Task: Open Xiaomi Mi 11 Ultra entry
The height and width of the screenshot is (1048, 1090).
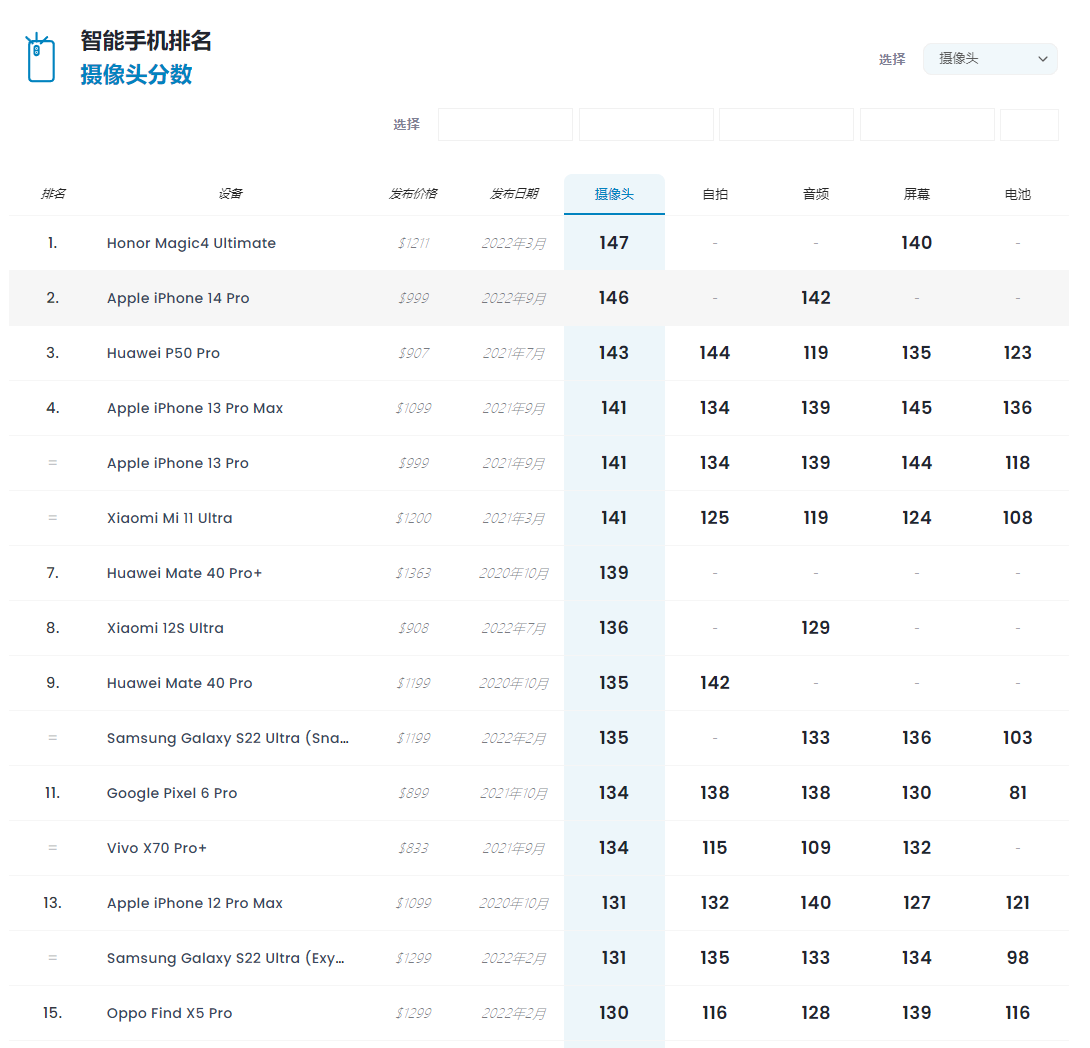Action: coord(170,518)
